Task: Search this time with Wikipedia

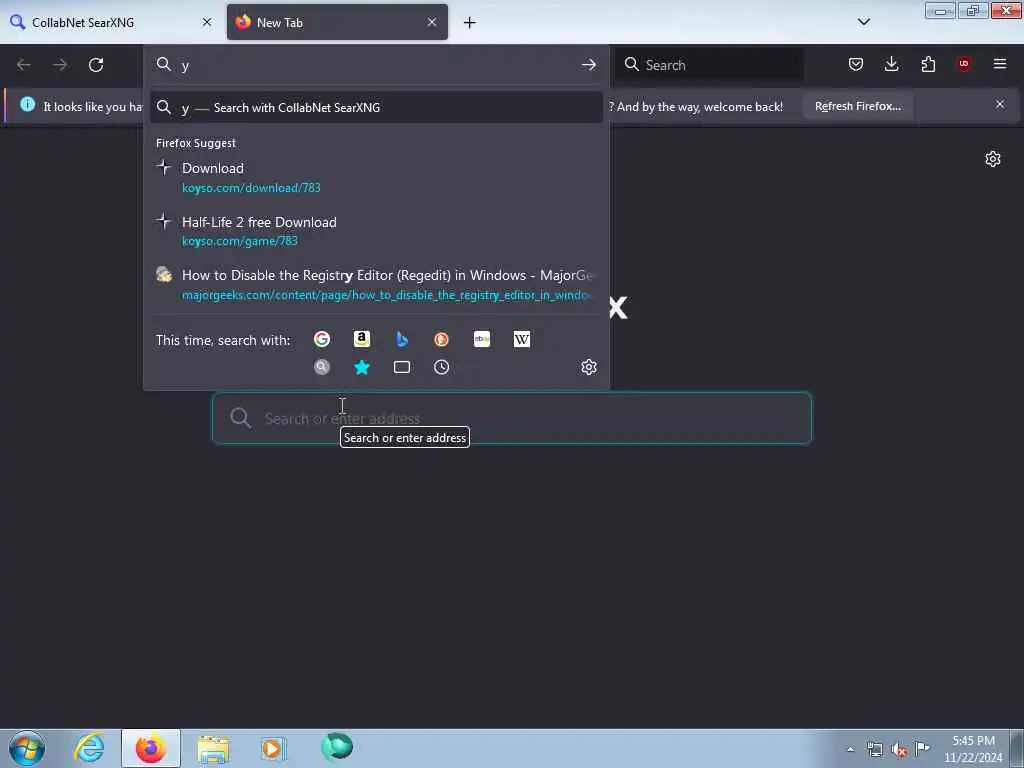Action: pos(522,339)
